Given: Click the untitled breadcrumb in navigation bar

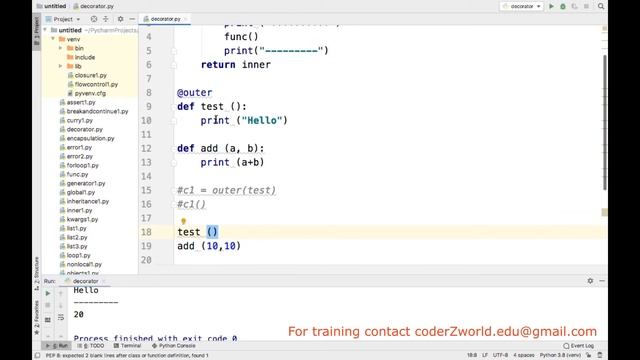Looking at the screenshot, I should tap(51, 6).
